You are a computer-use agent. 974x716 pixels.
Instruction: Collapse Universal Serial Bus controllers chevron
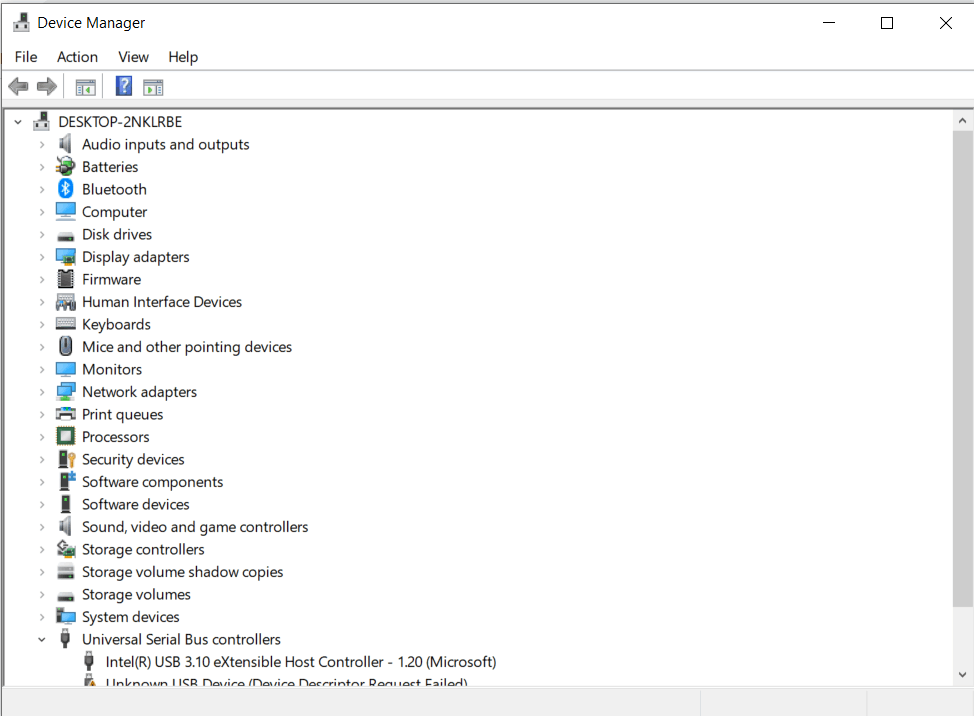point(42,640)
